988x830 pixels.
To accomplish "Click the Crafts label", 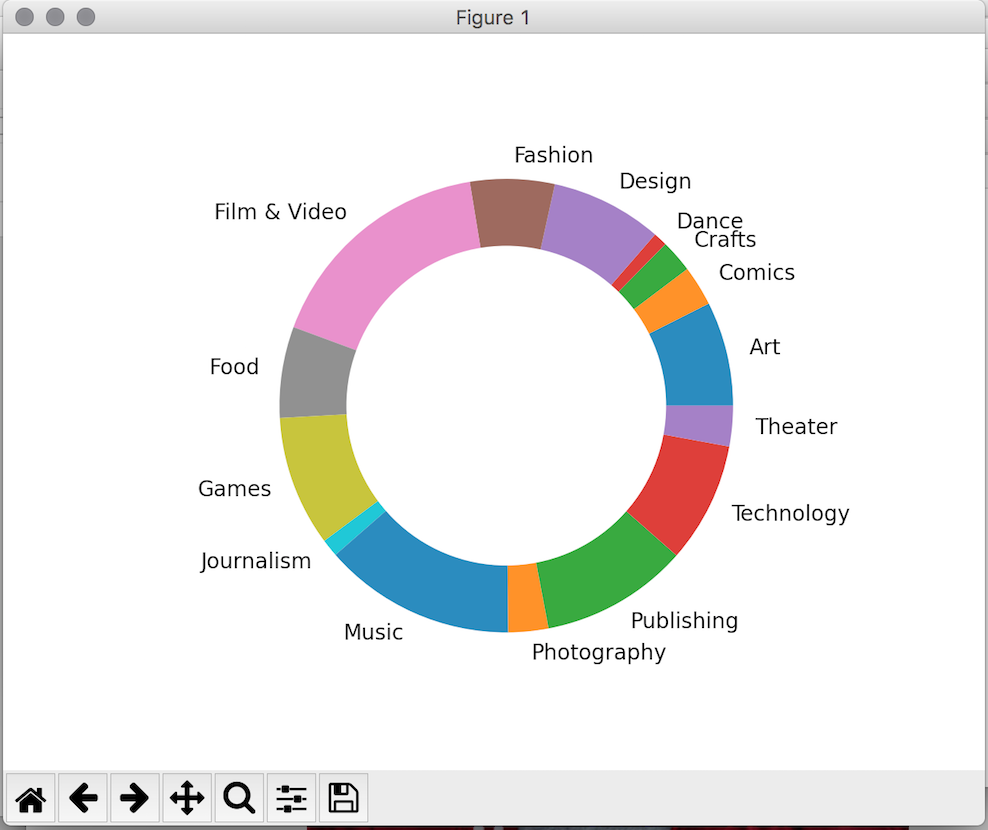I will point(725,239).
